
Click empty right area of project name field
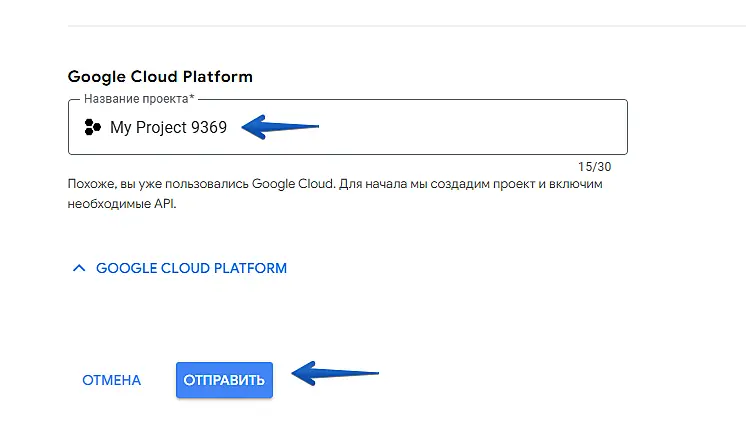click(x=480, y=127)
